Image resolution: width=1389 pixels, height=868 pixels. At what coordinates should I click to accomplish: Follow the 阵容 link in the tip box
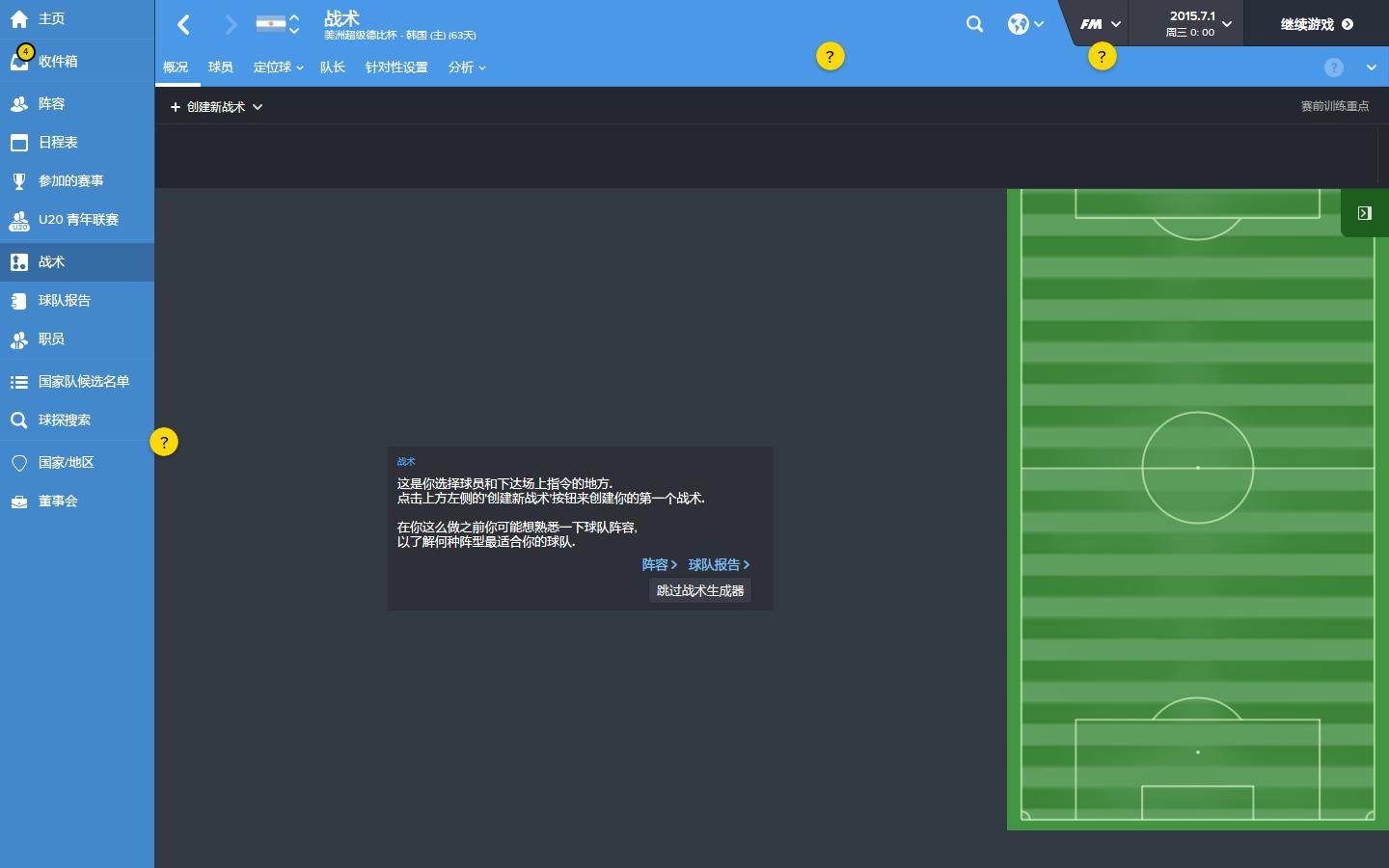coord(660,564)
